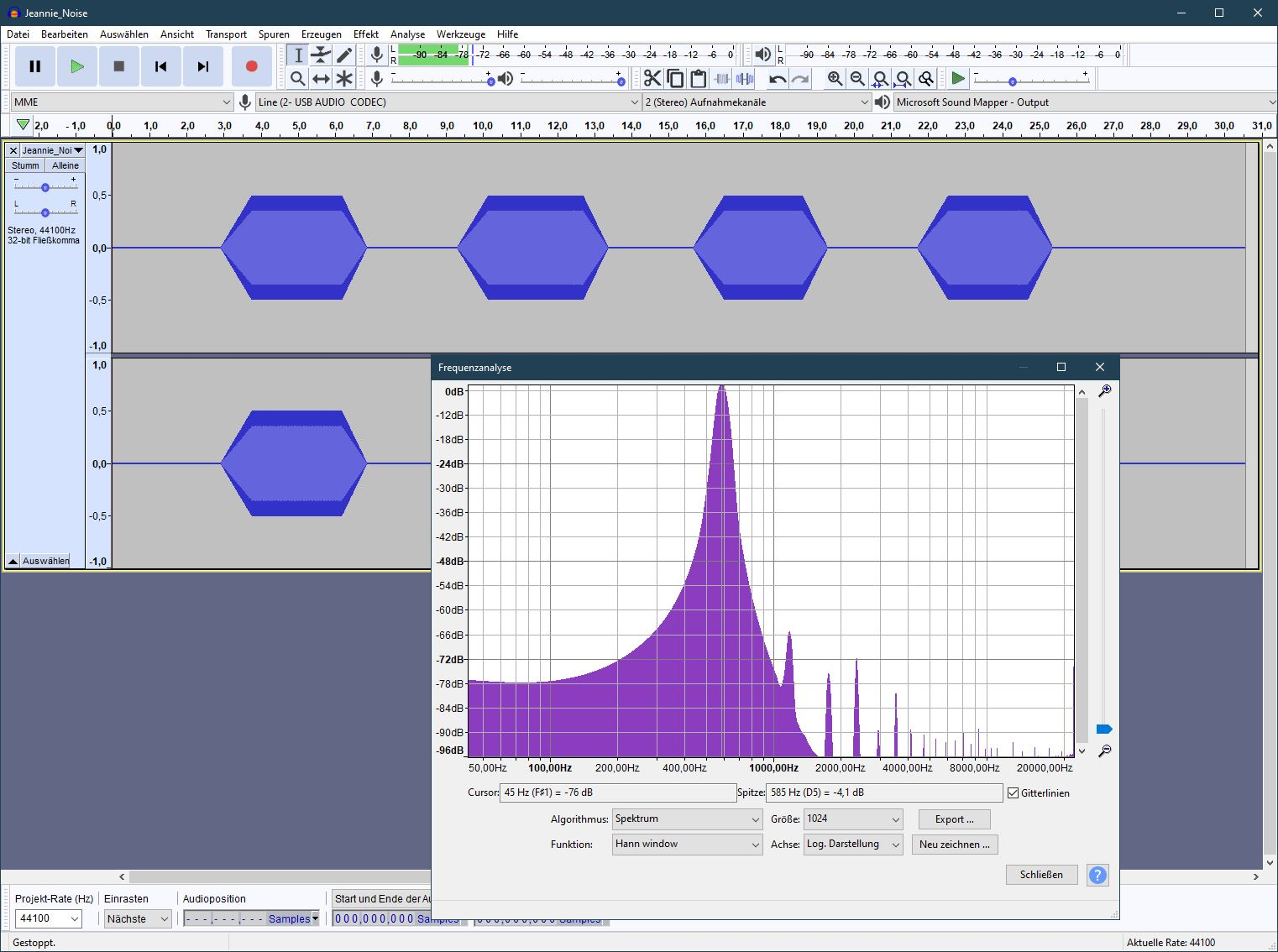
Task: Click the help question mark icon
Action: tap(1097, 875)
